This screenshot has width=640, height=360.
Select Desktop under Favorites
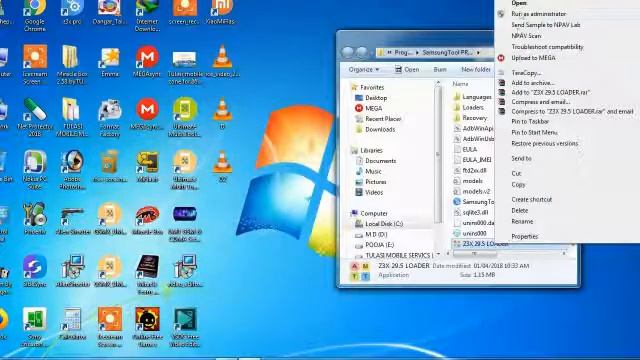(371, 98)
